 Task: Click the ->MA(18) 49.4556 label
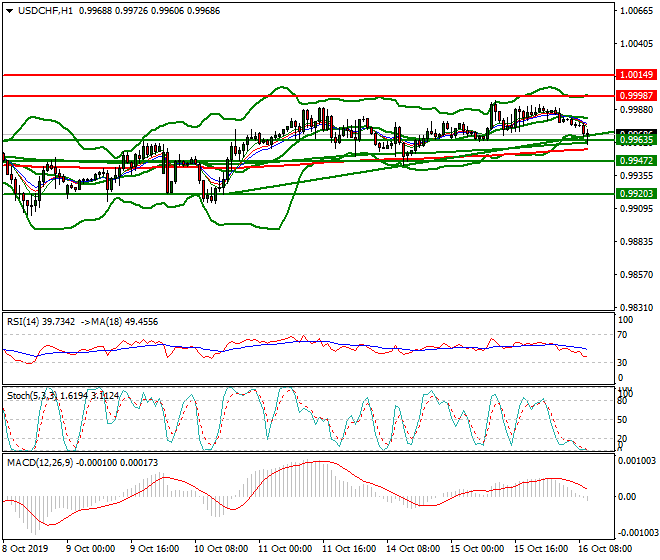pyautogui.click(x=118, y=322)
